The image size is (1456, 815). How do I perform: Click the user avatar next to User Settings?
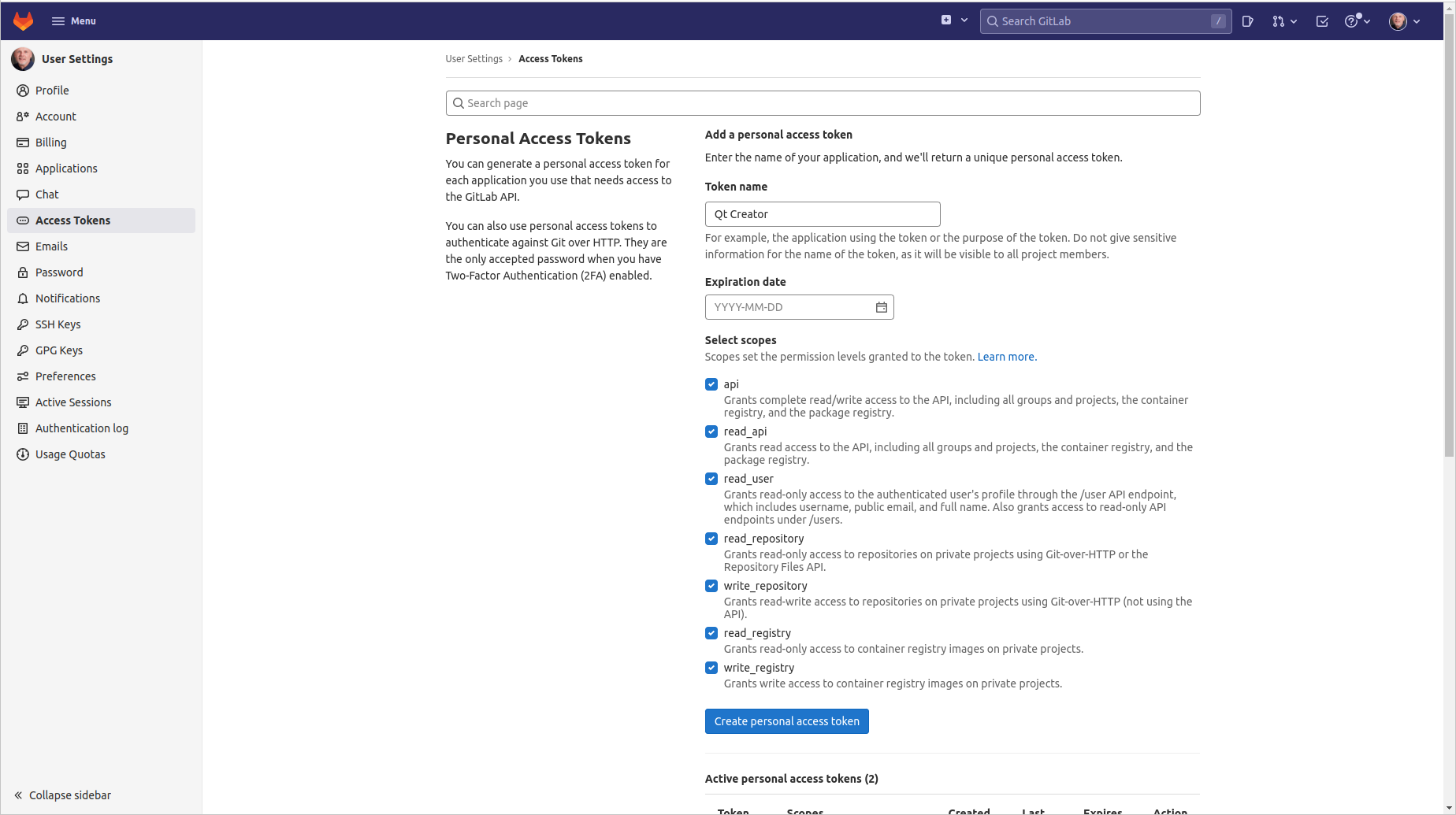tap(23, 59)
